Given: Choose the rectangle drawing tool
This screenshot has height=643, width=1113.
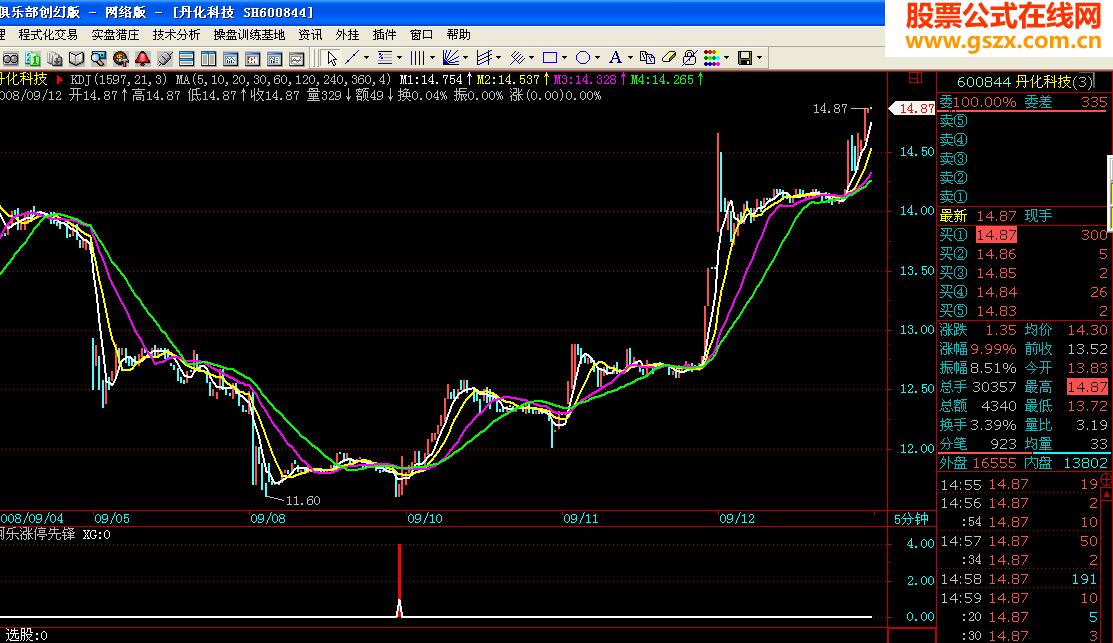Looking at the screenshot, I should click(550, 58).
